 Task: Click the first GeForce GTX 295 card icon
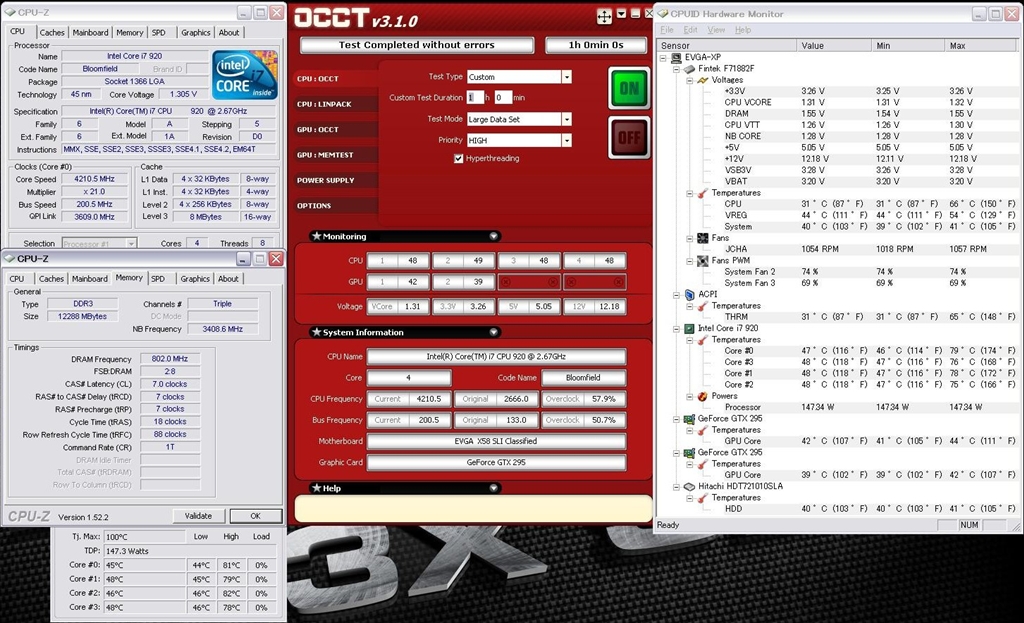coord(689,419)
